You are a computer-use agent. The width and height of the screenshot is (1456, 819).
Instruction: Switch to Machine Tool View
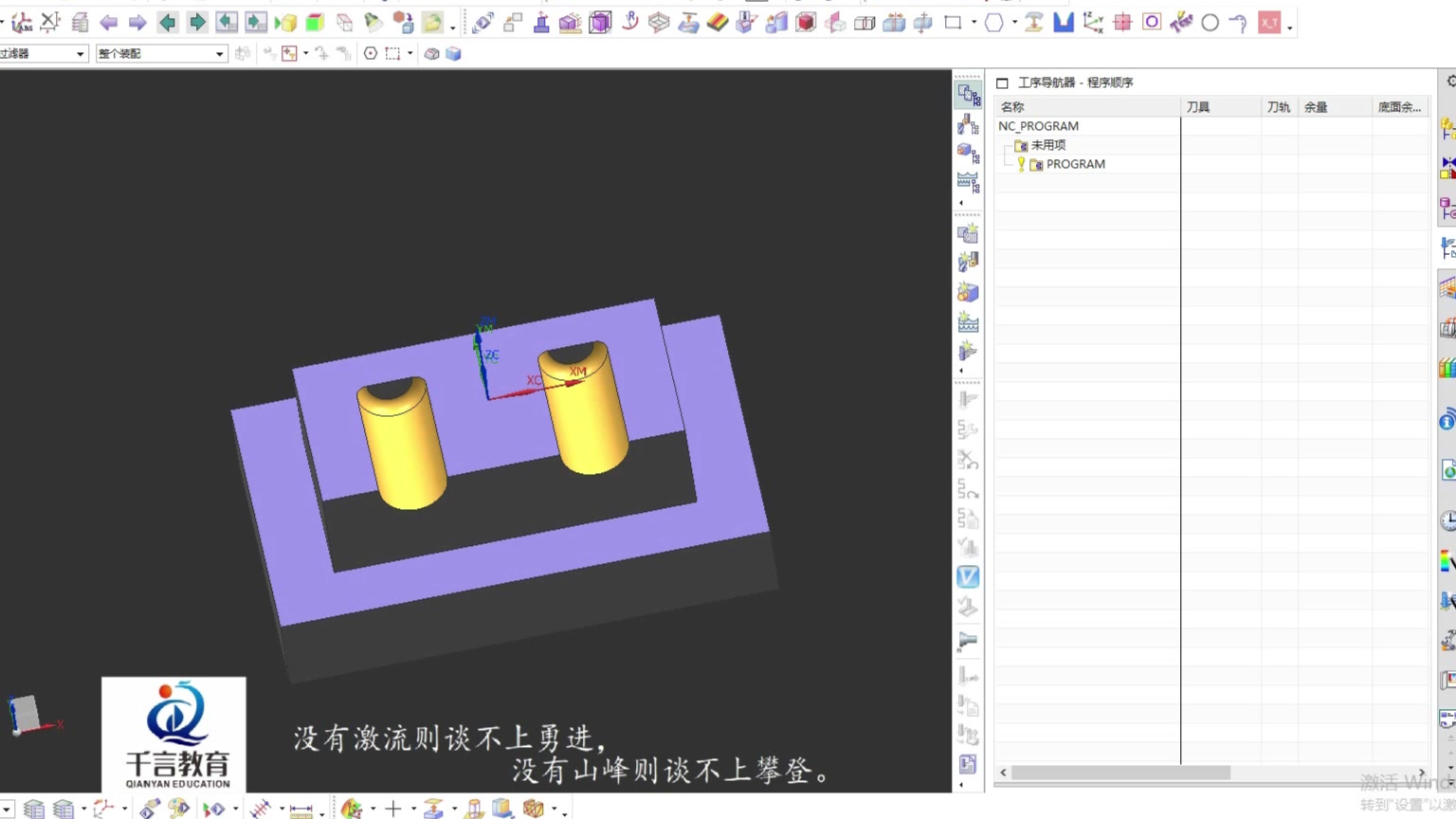[x=968, y=124]
